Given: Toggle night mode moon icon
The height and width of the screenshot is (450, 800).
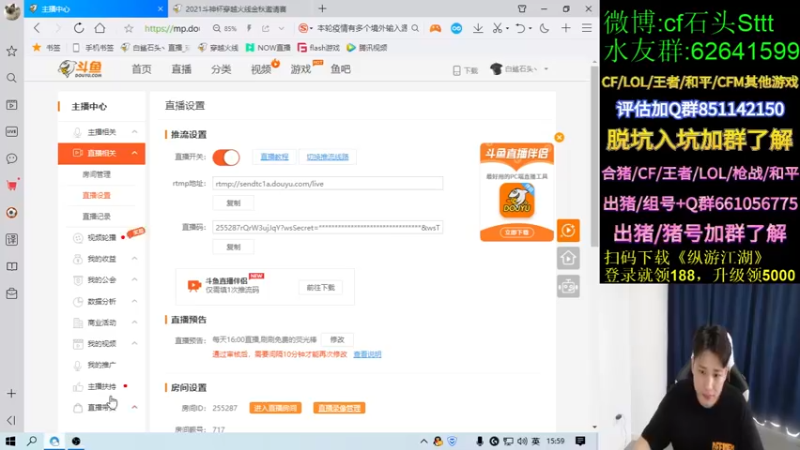Looking at the screenshot, I should point(544,29).
